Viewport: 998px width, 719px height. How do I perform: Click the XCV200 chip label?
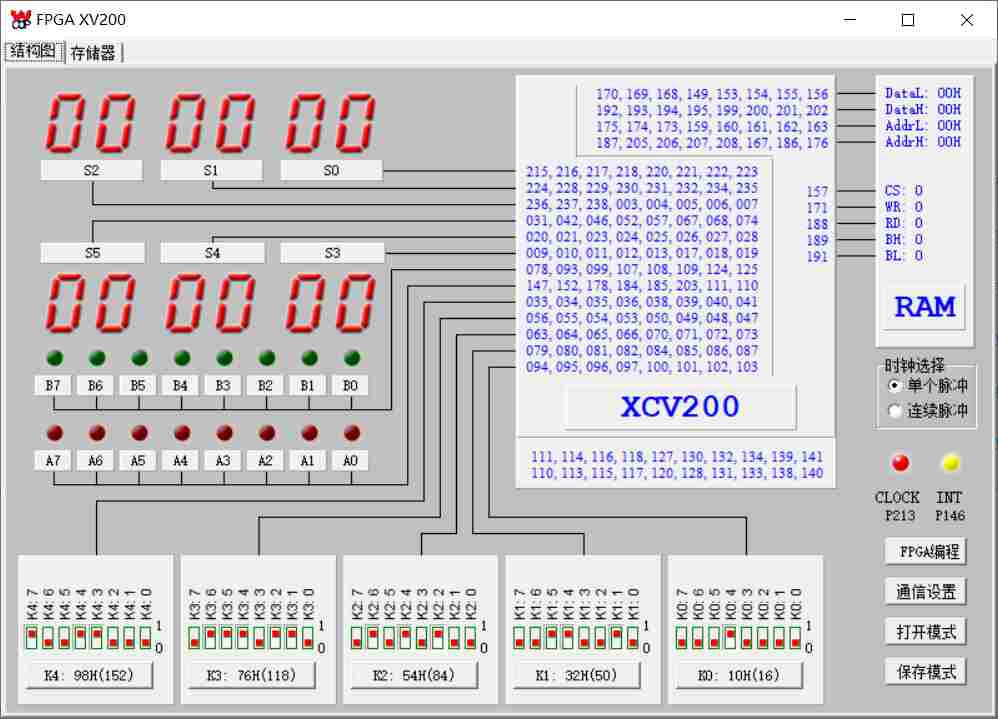pos(680,407)
